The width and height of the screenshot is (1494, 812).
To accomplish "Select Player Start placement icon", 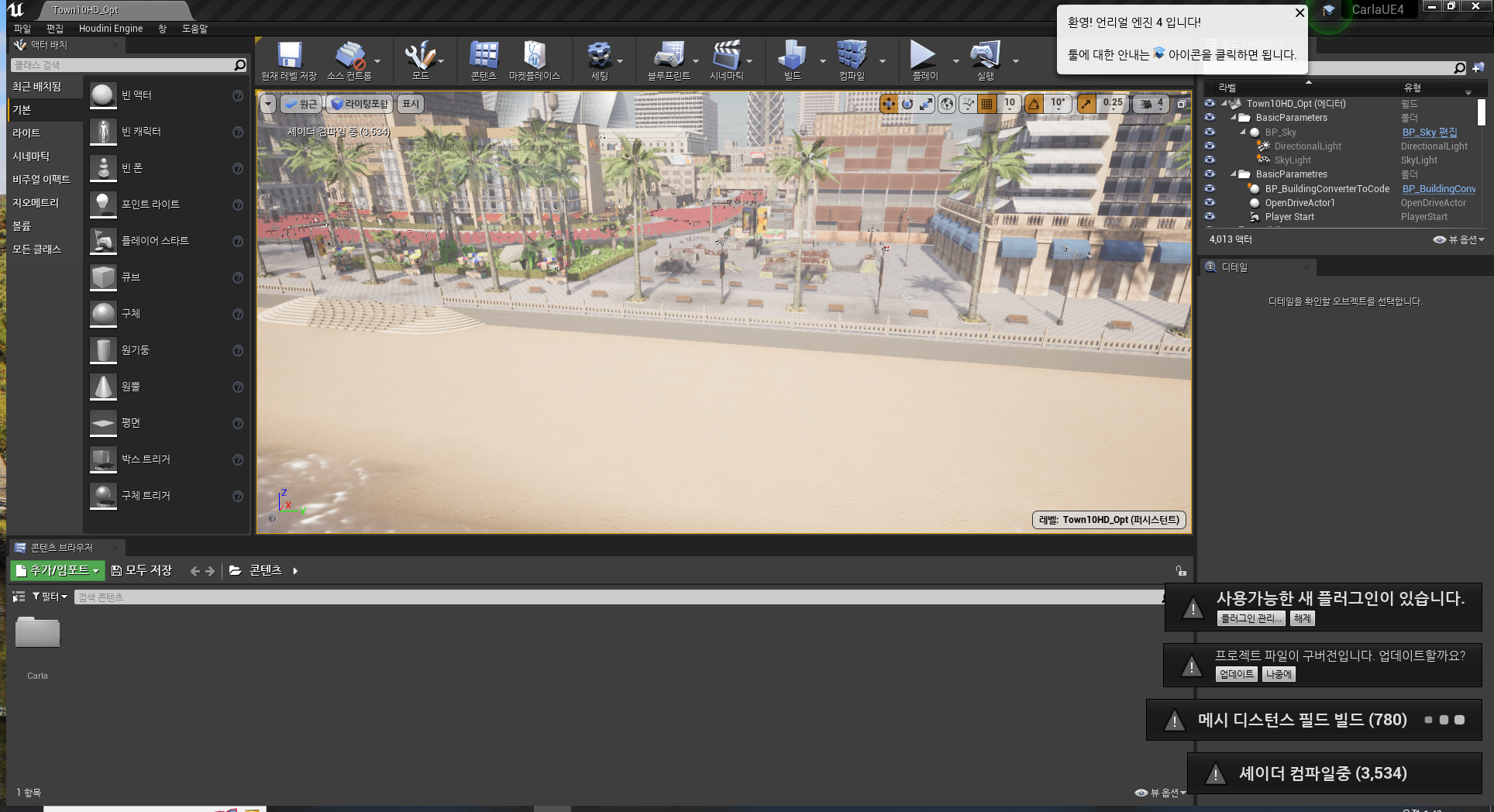I will (x=103, y=241).
